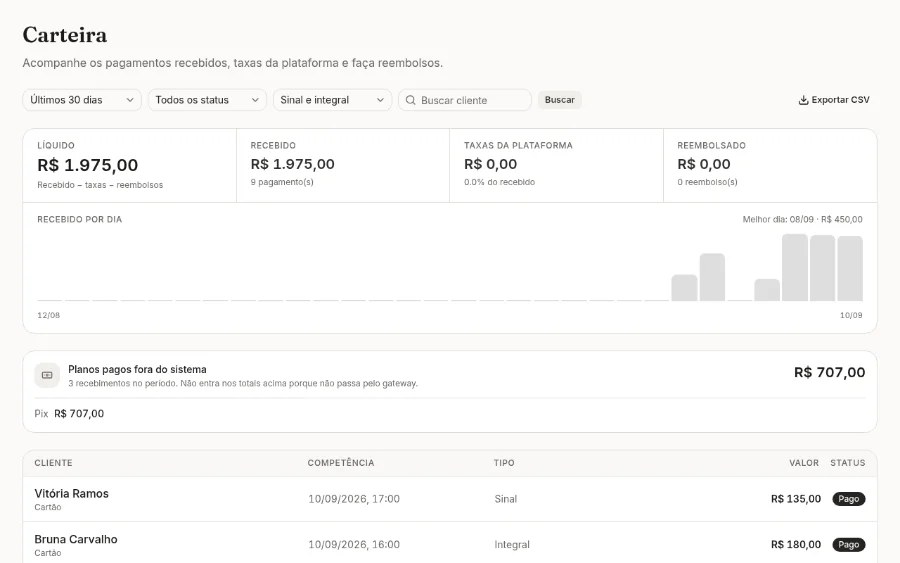The height and width of the screenshot is (563, 900).
Task: Click the Competência column header
Action: pyautogui.click(x=341, y=463)
